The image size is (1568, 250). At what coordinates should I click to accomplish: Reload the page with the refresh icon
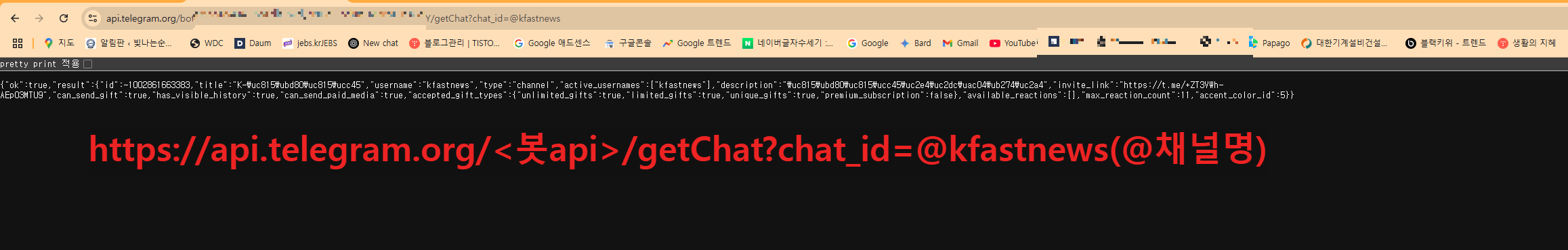[64, 18]
